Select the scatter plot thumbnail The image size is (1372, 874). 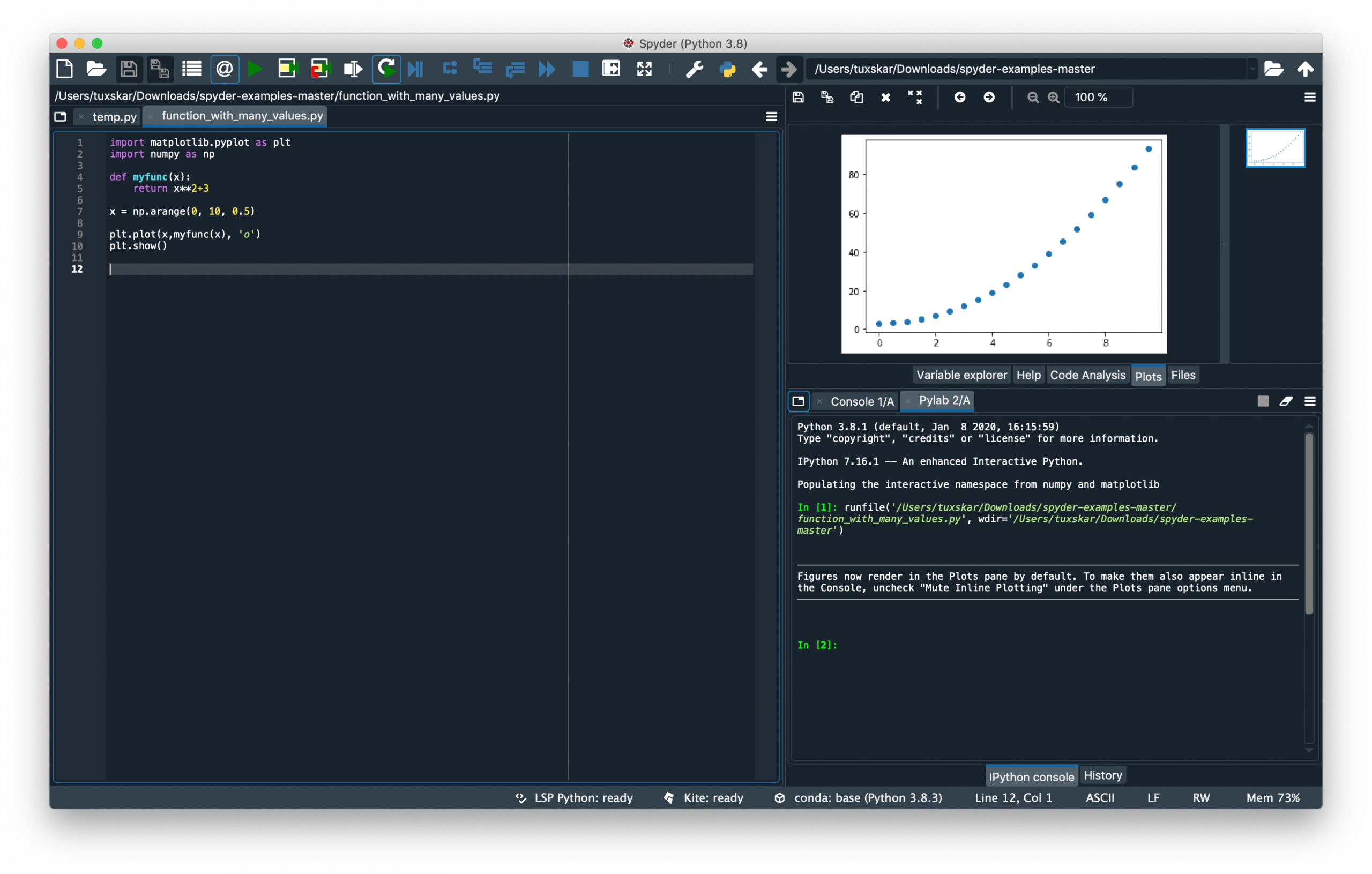pyautogui.click(x=1274, y=148)
